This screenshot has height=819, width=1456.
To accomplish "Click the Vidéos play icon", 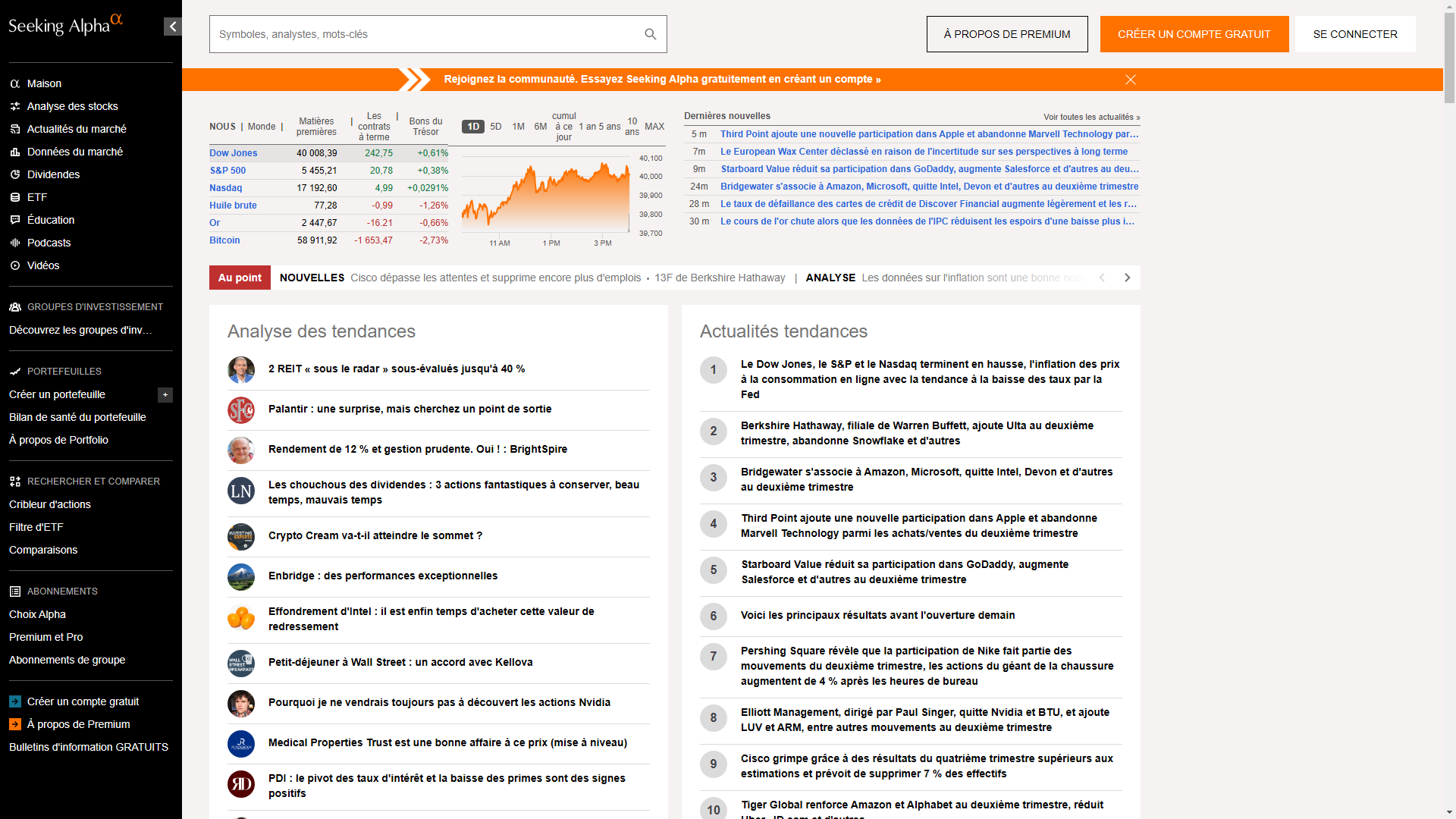I will pyautogui.click(x=15, y=265).
